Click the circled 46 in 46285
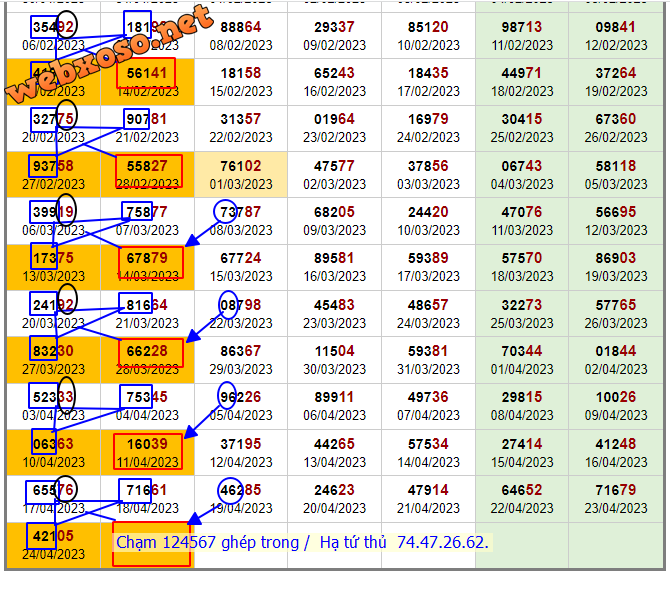 coord(230,490)
